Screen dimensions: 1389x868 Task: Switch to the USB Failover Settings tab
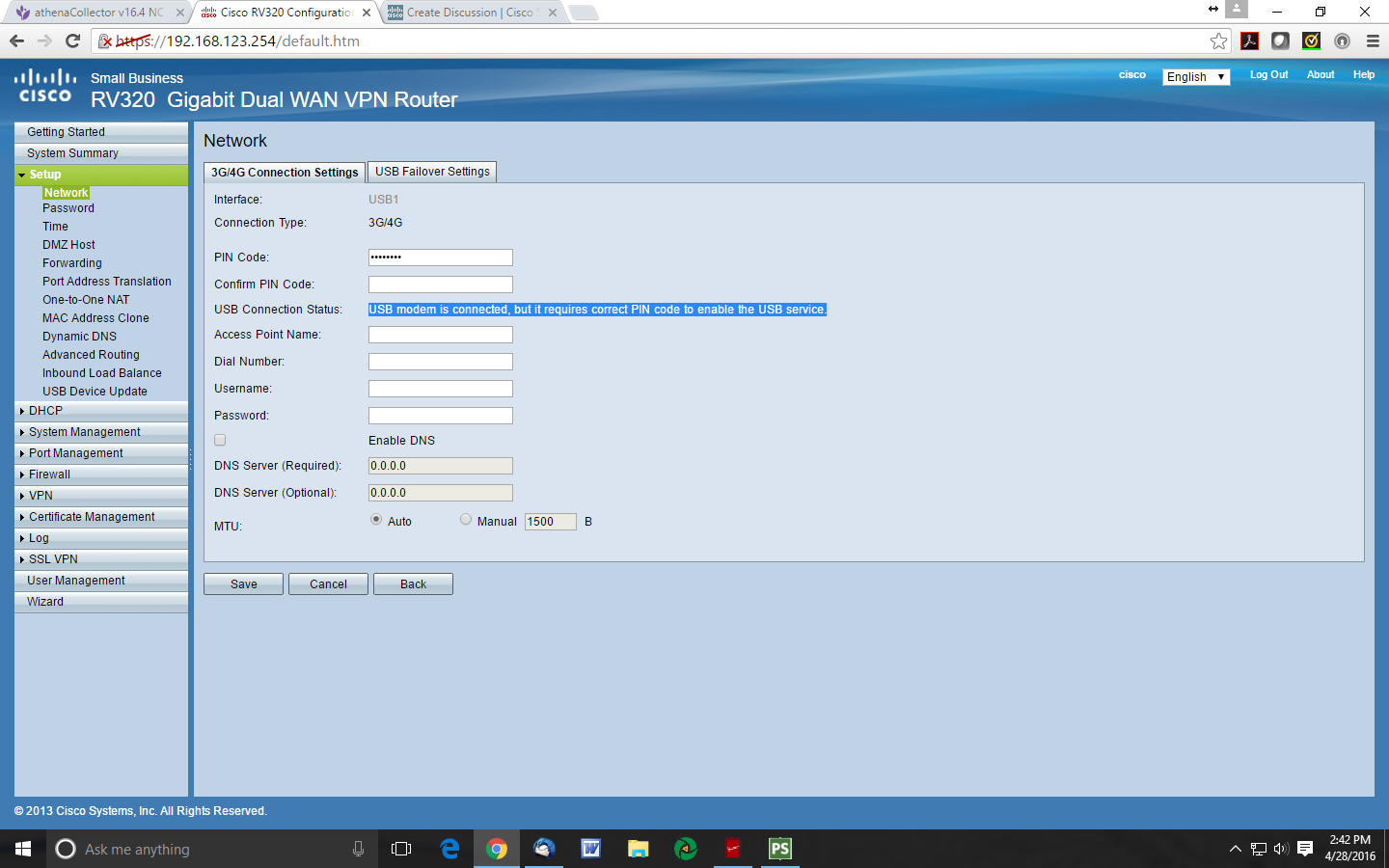point(432,172)
